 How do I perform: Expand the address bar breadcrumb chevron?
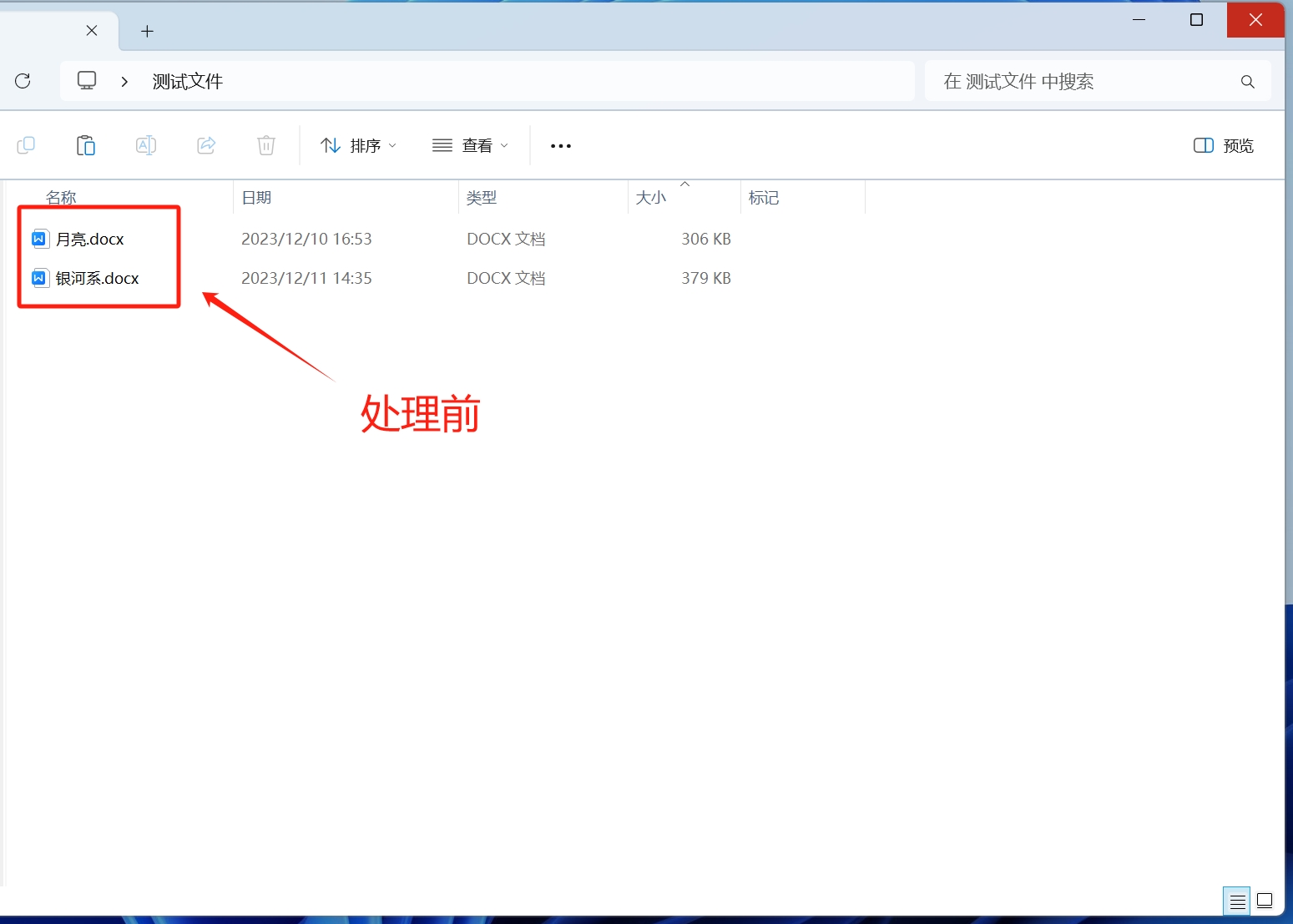pos(124,80)
